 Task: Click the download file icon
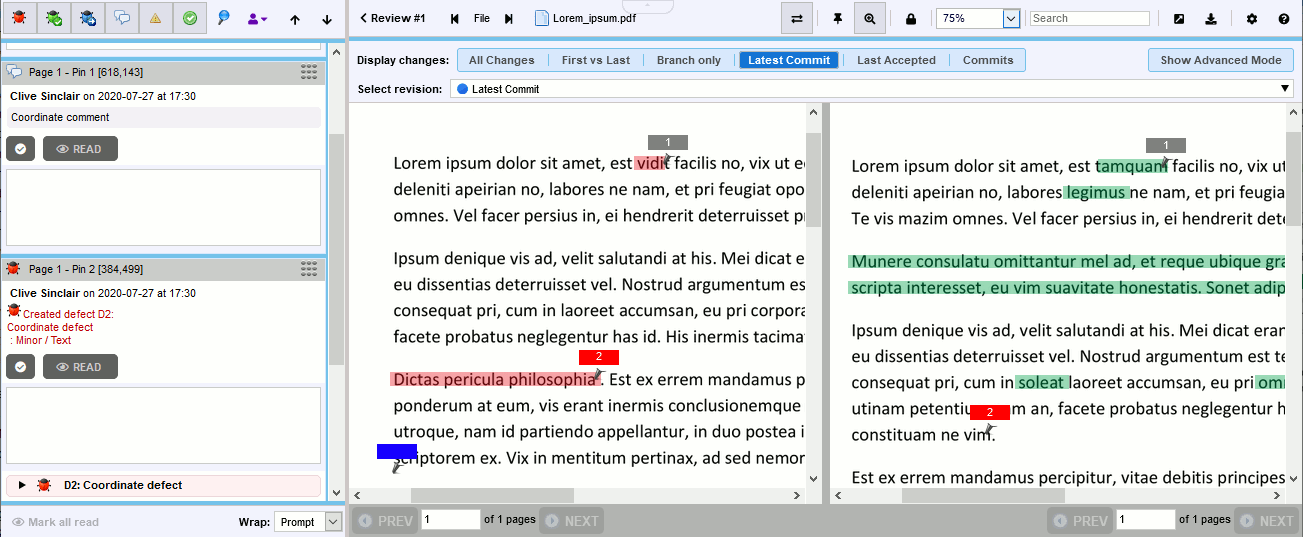(1211, 18)
